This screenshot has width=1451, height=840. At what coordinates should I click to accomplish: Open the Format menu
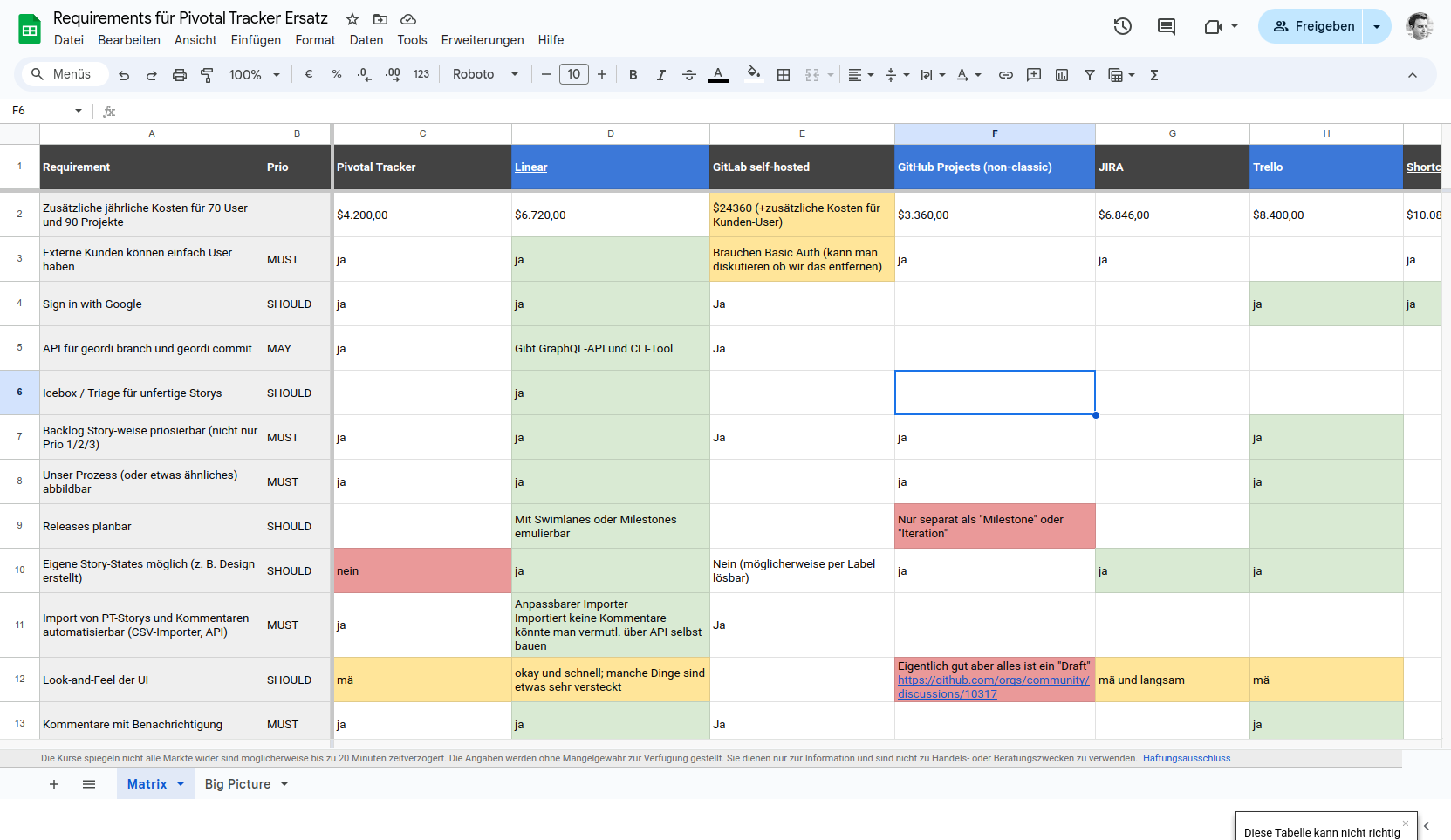click(315, 40)
